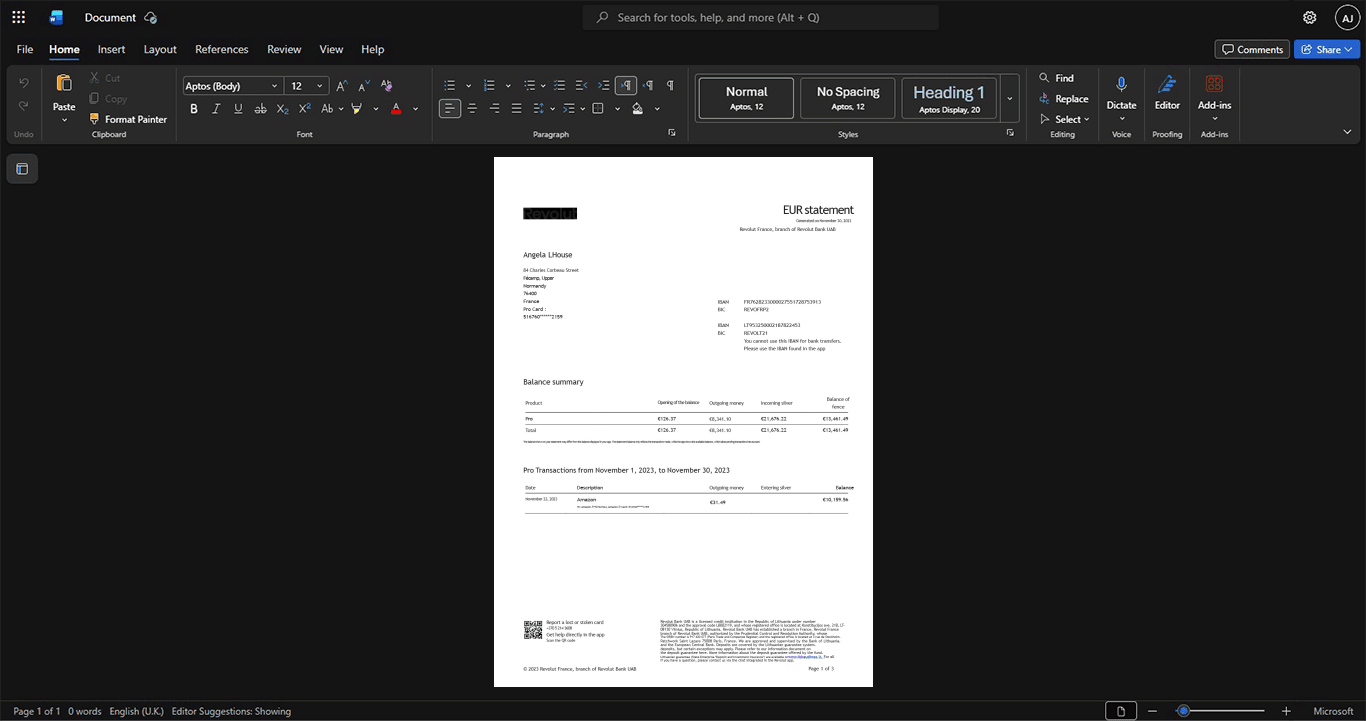
Task: Align the text to the right
Action: [494, 108]
